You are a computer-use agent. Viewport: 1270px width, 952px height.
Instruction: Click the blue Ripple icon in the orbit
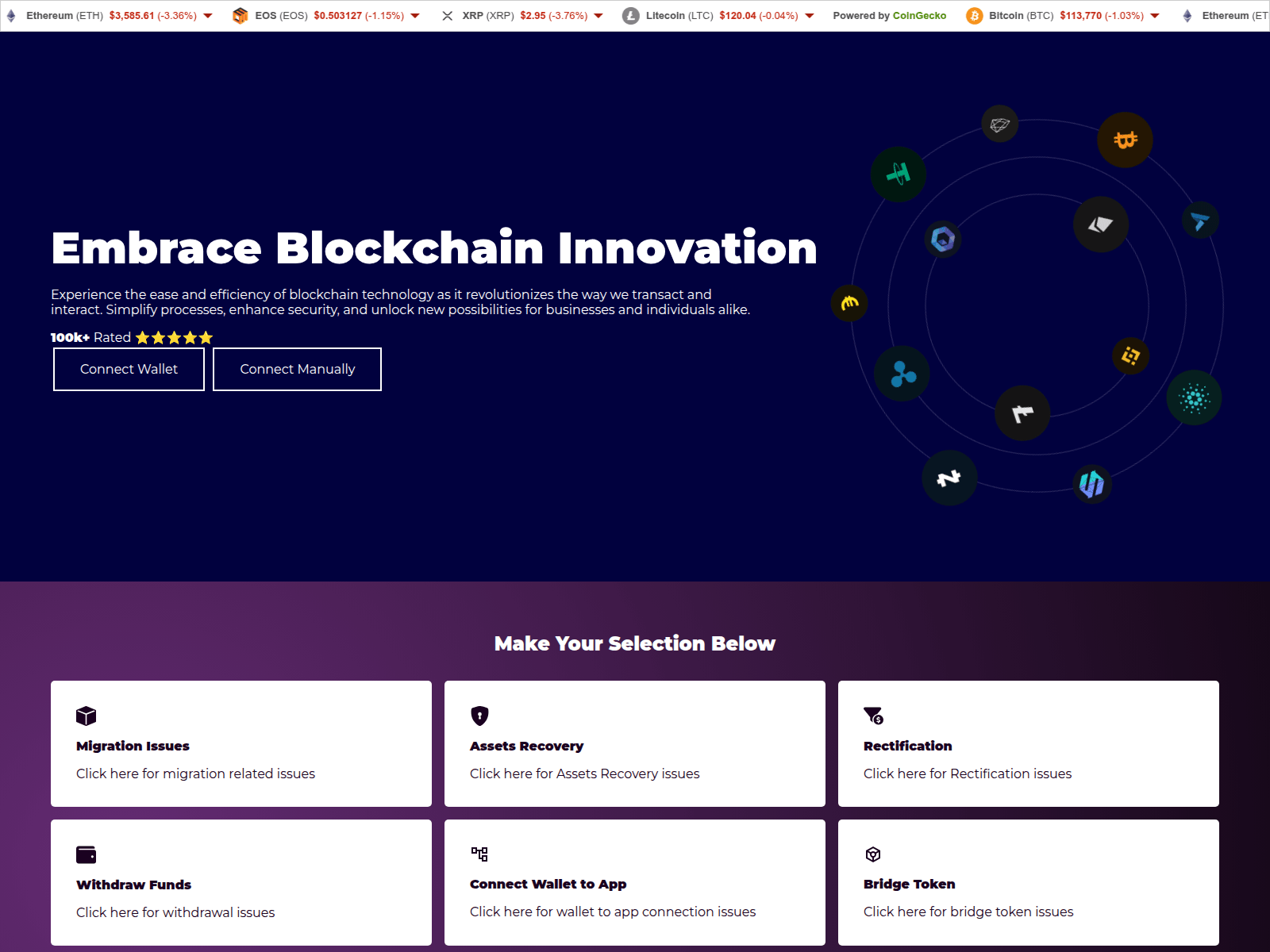pos(902,374)
